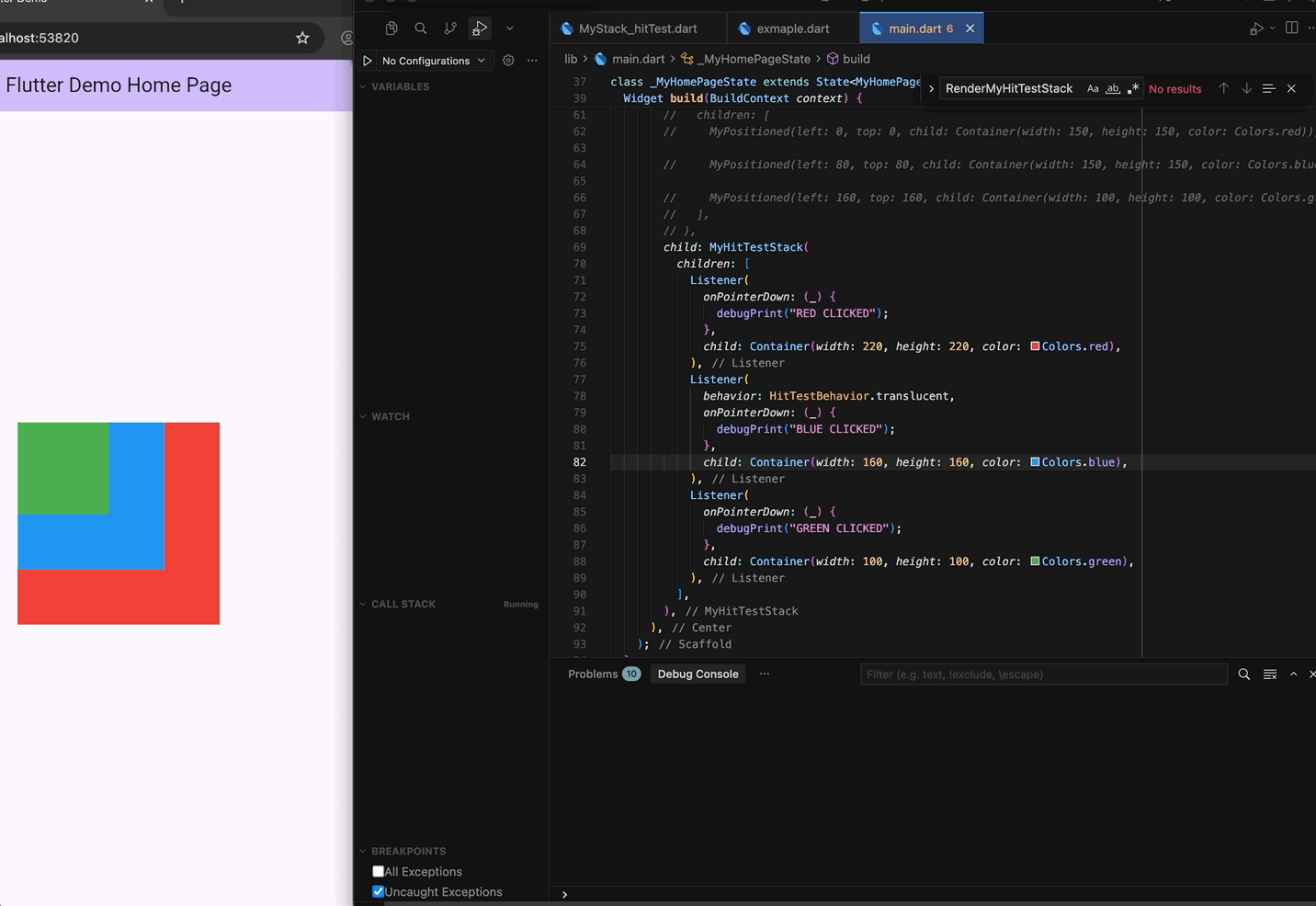
Task: Toggle Match Whole Word in find widget
Action: 1113,89
